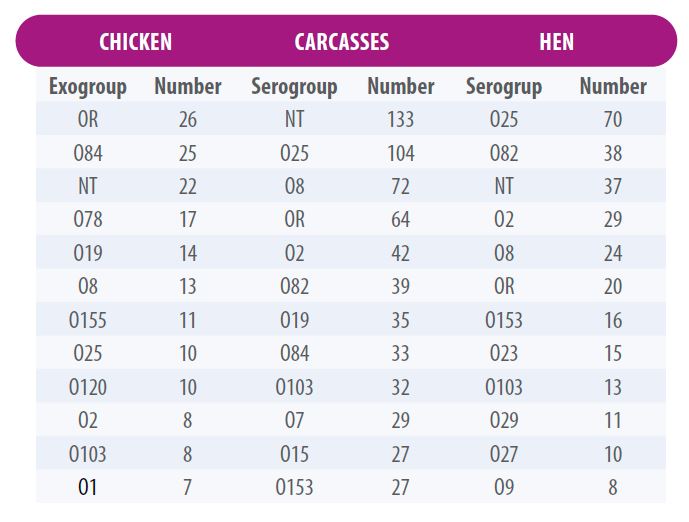Select the 07 serogroup cell
This screenshot has height=522, width=689.
coord(294,420)
